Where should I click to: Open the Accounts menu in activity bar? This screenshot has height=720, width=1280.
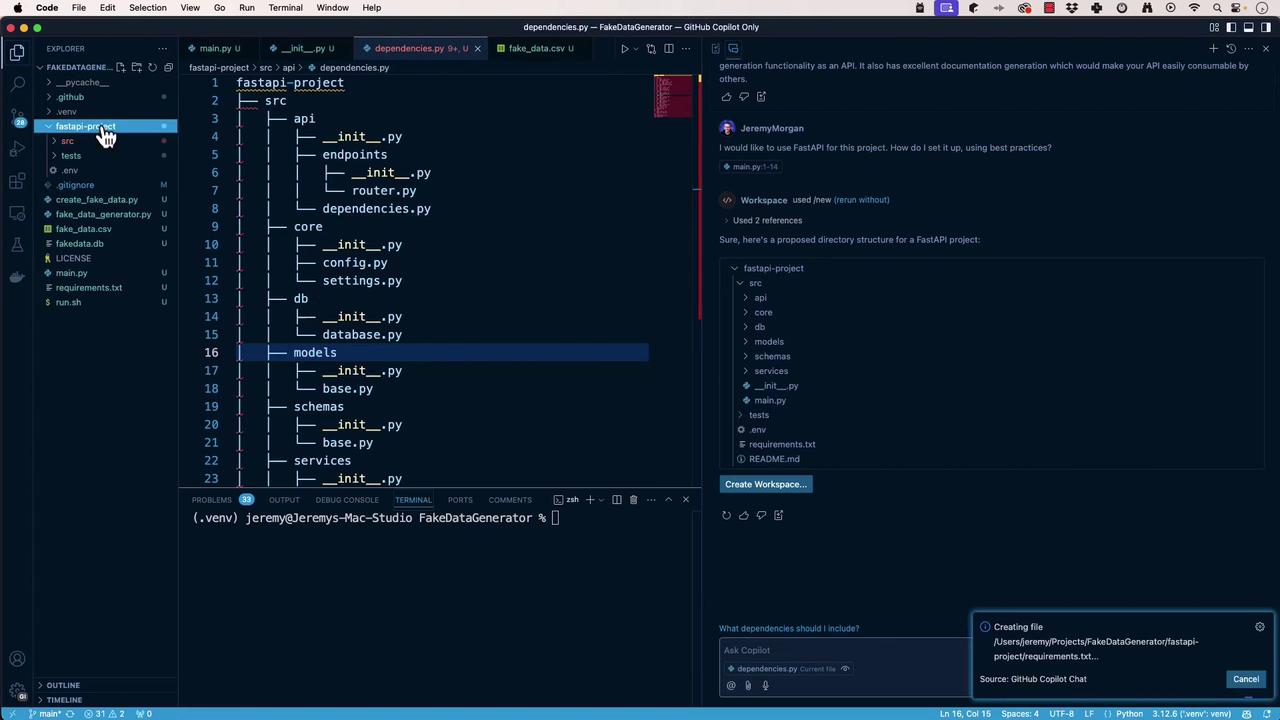click(x=17, y=658)
